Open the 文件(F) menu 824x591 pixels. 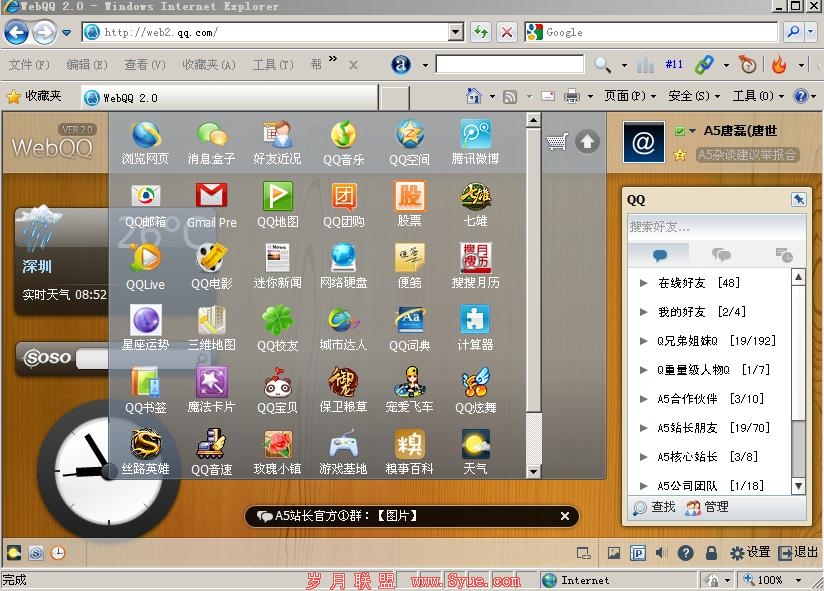coord(29,65)
